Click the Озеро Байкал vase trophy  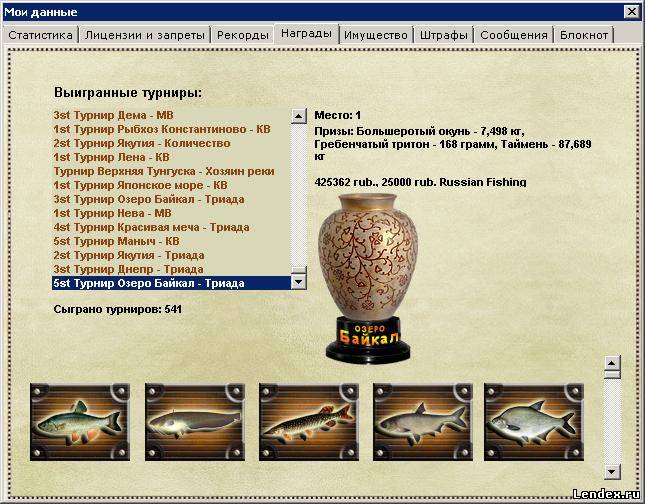[368, 279]
